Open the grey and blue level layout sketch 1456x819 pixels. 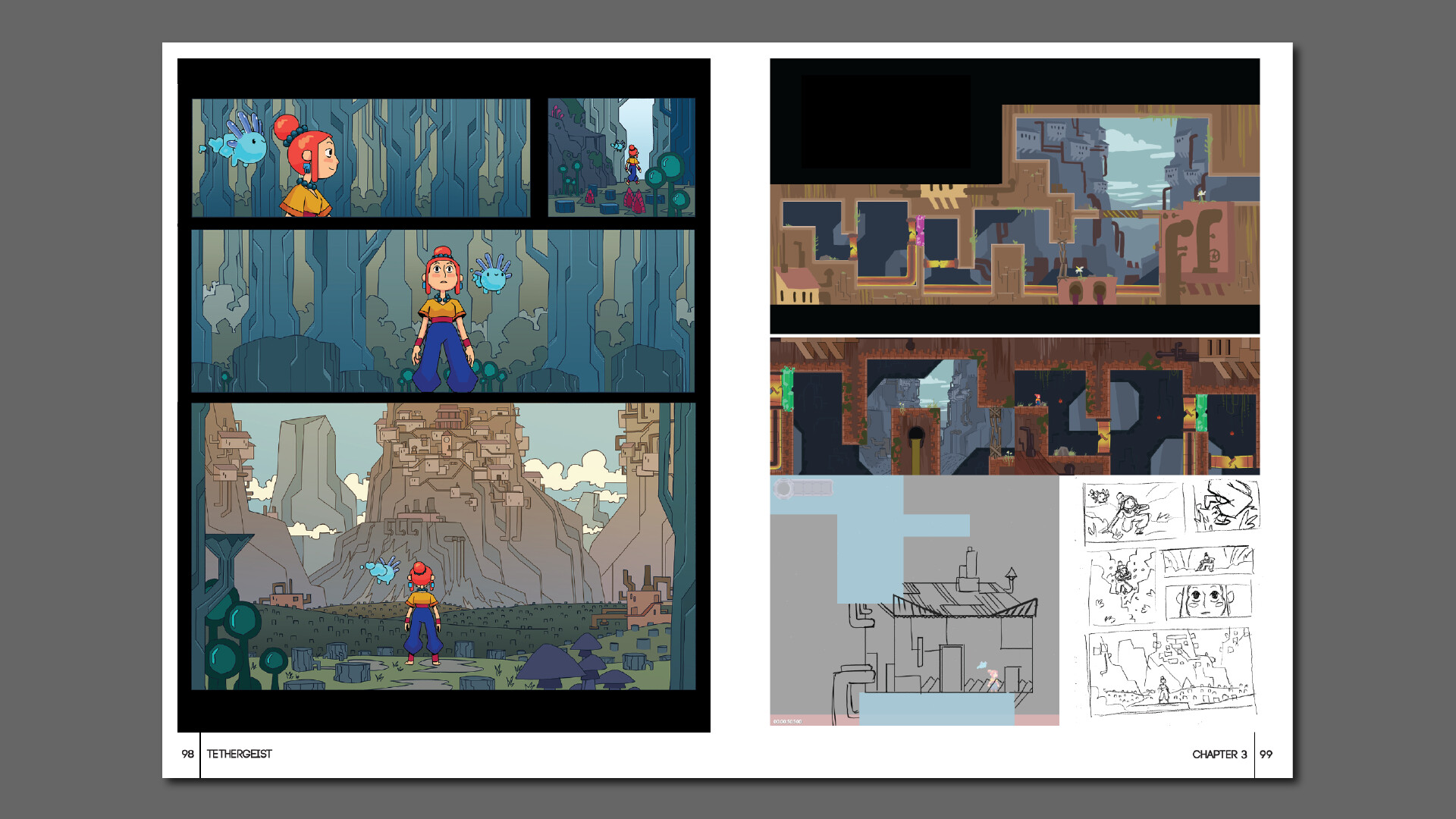[915, 601]
